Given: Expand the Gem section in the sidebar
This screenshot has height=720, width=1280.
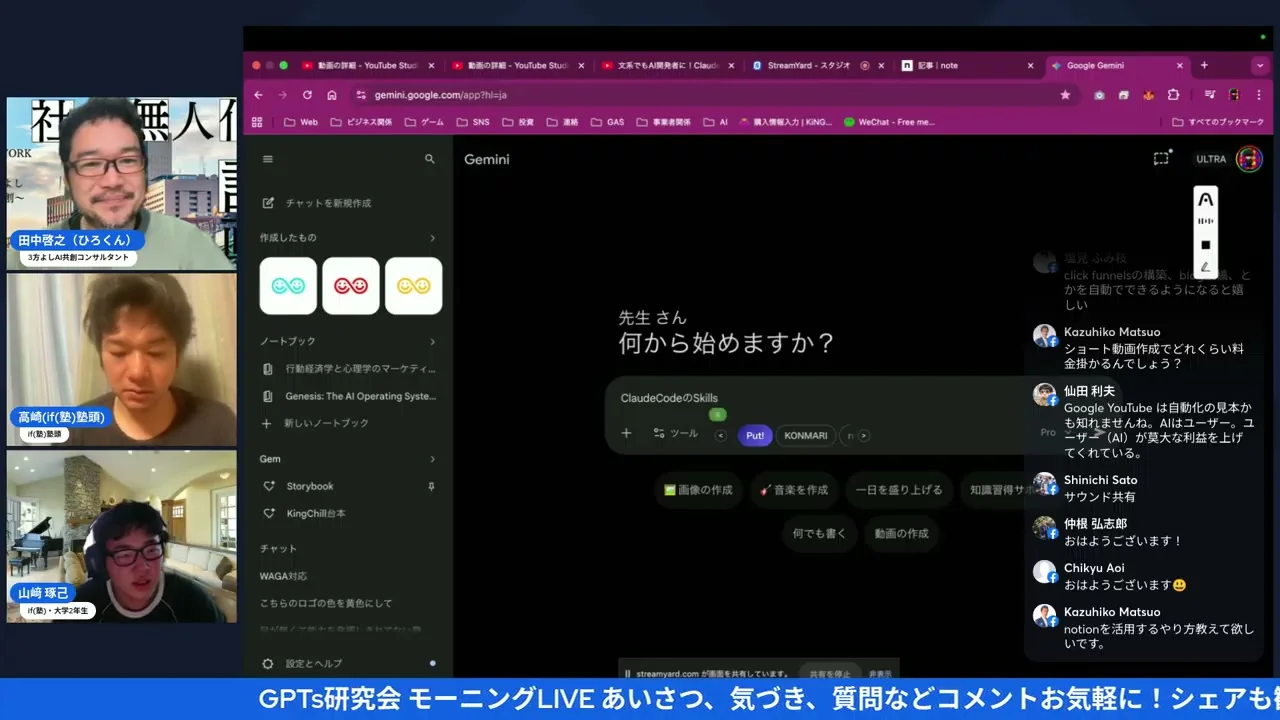Looking at the screenshot, I should pos(434,459).
